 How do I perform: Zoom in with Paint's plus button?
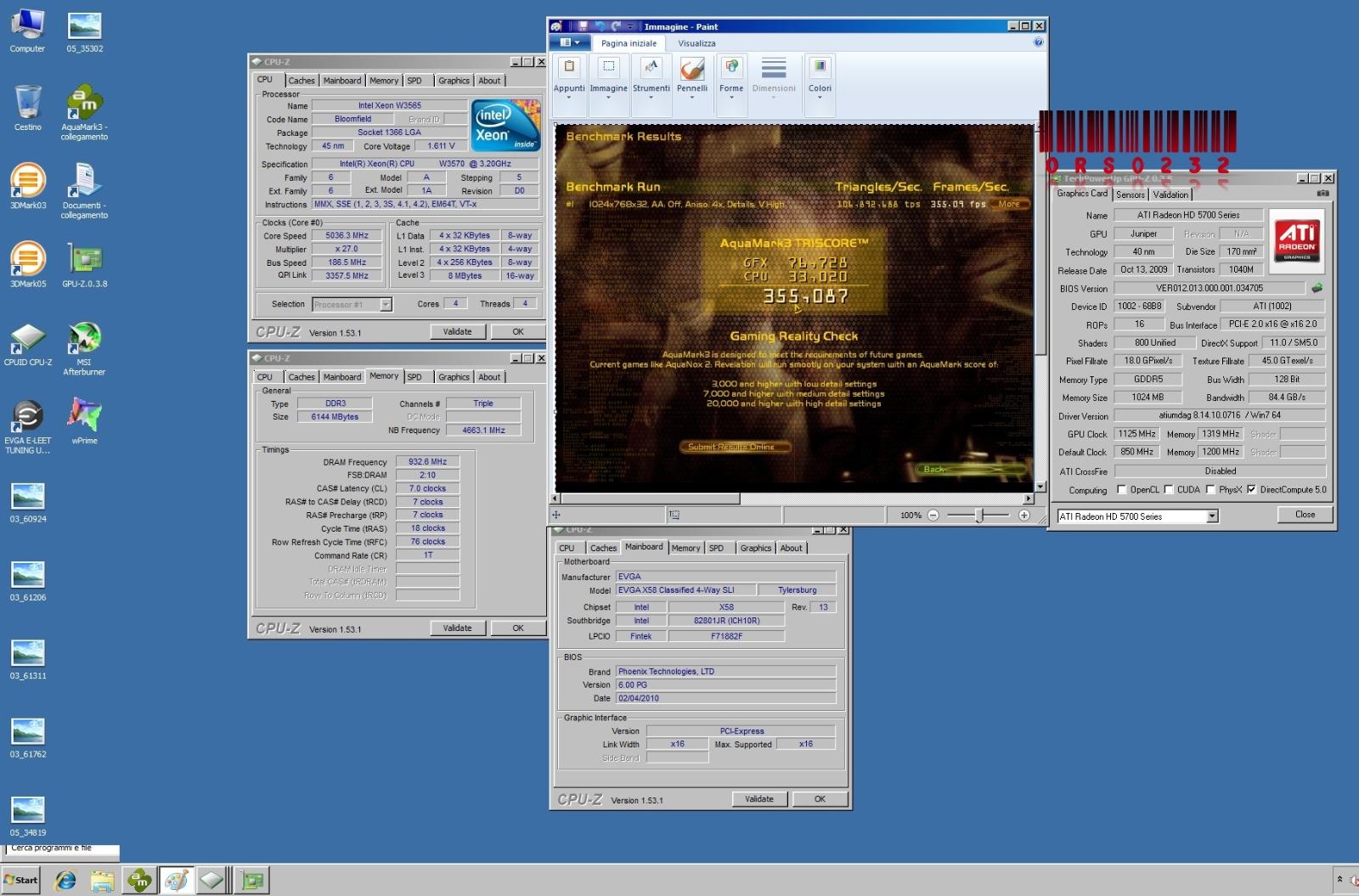pos(1024,516)
